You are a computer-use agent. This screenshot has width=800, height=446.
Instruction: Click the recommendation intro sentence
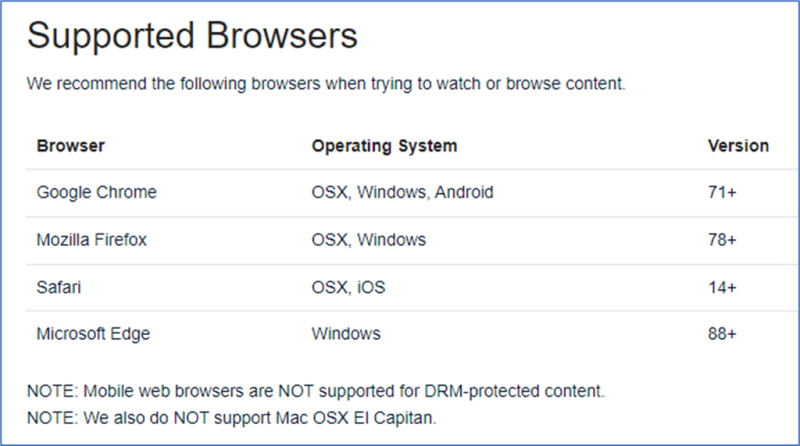click(326, 84)
